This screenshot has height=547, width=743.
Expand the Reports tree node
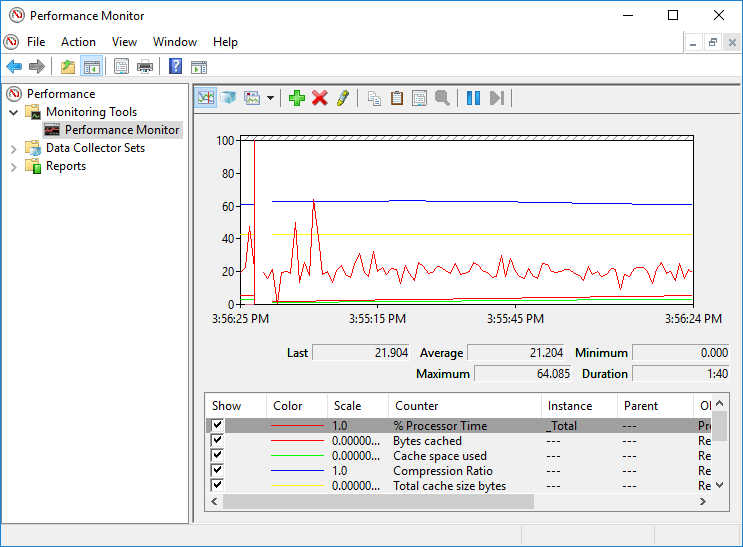point(14,166)
